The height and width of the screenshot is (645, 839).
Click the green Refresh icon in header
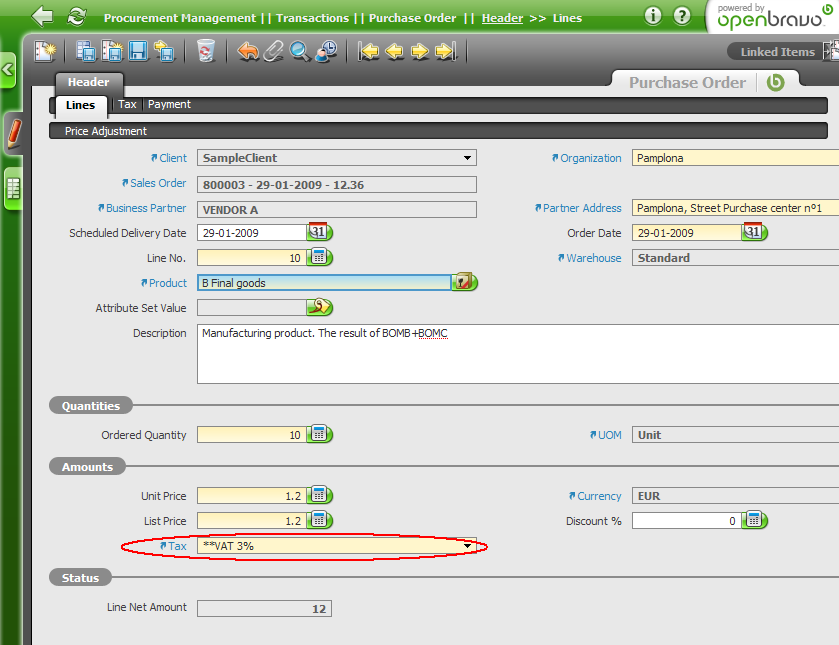[76, 17]
